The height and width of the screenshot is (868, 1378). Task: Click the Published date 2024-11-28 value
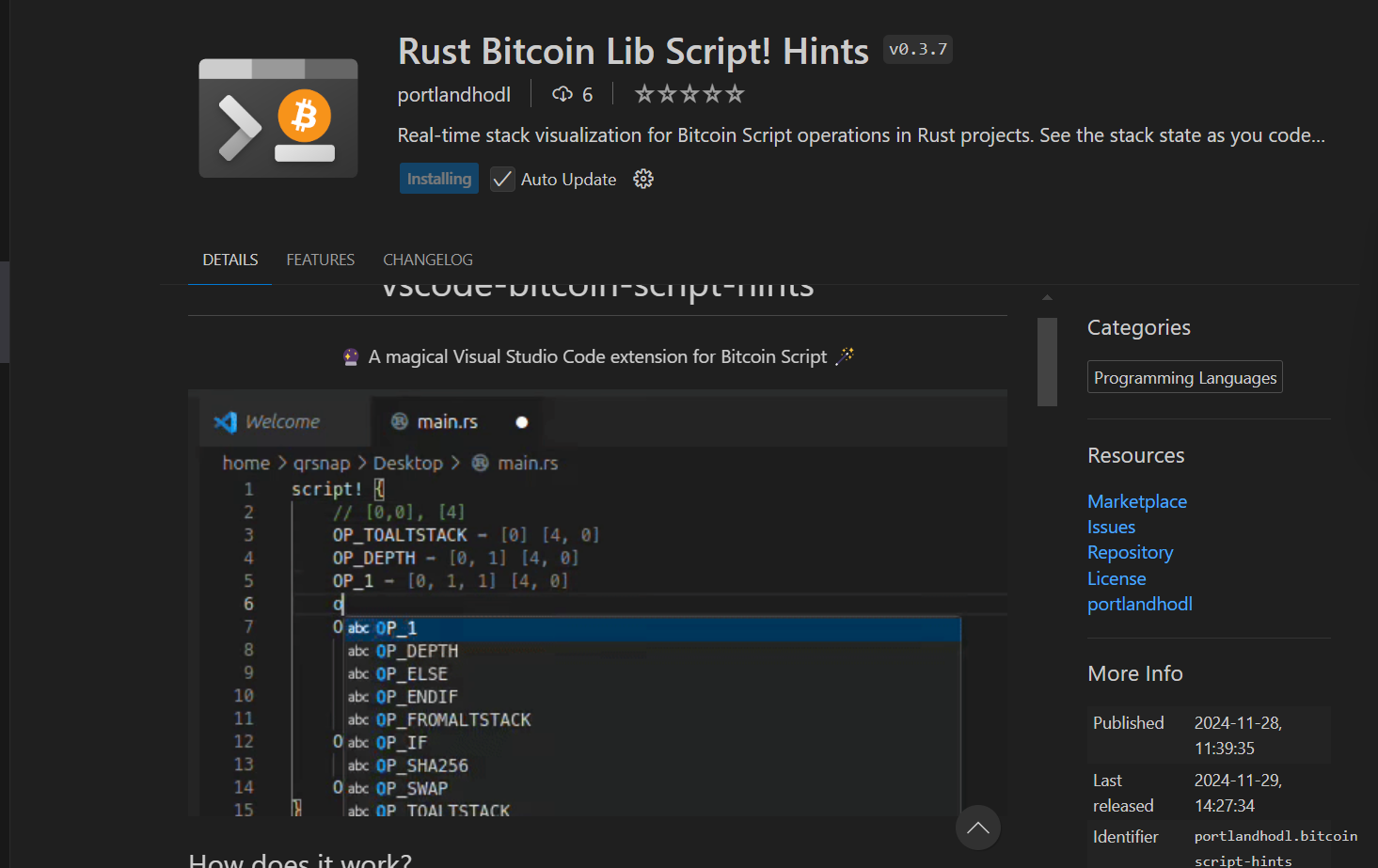coord(1238,735)
